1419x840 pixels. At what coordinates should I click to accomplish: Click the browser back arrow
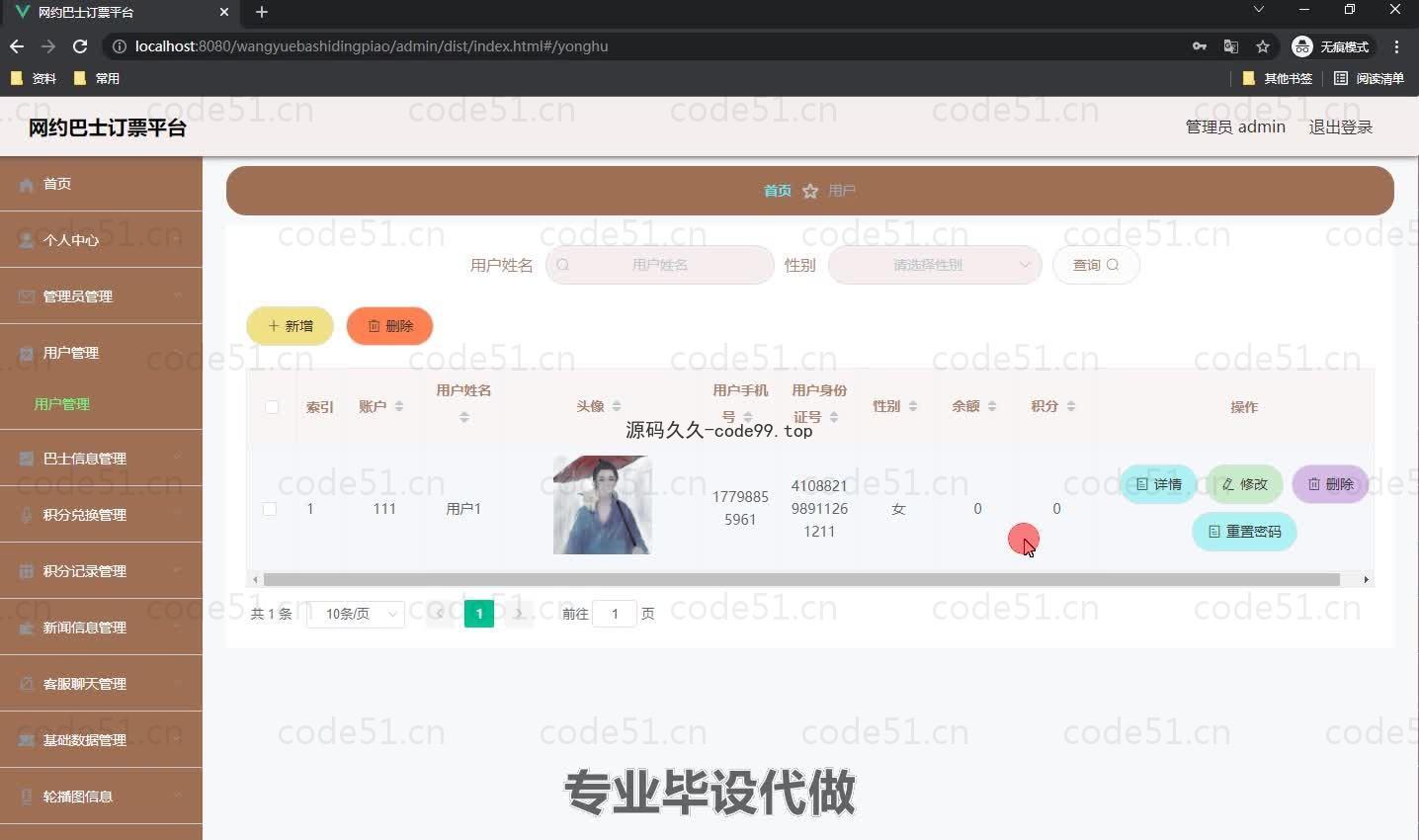(x=17, y=46)
